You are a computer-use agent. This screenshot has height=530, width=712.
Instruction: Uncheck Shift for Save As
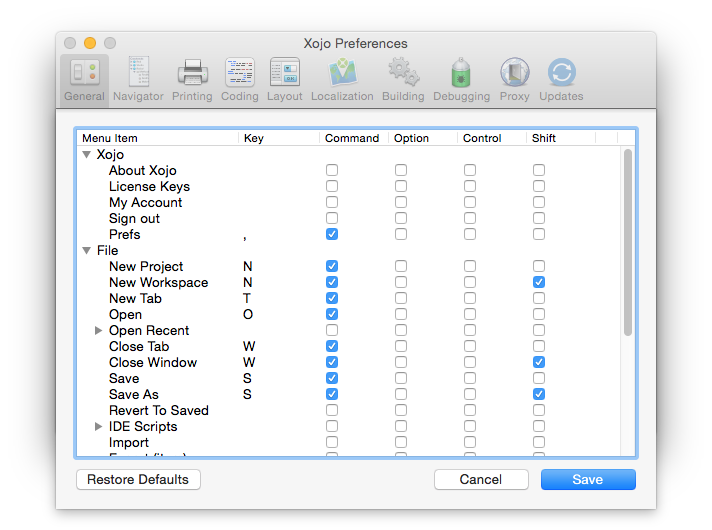tap(539, 394)
